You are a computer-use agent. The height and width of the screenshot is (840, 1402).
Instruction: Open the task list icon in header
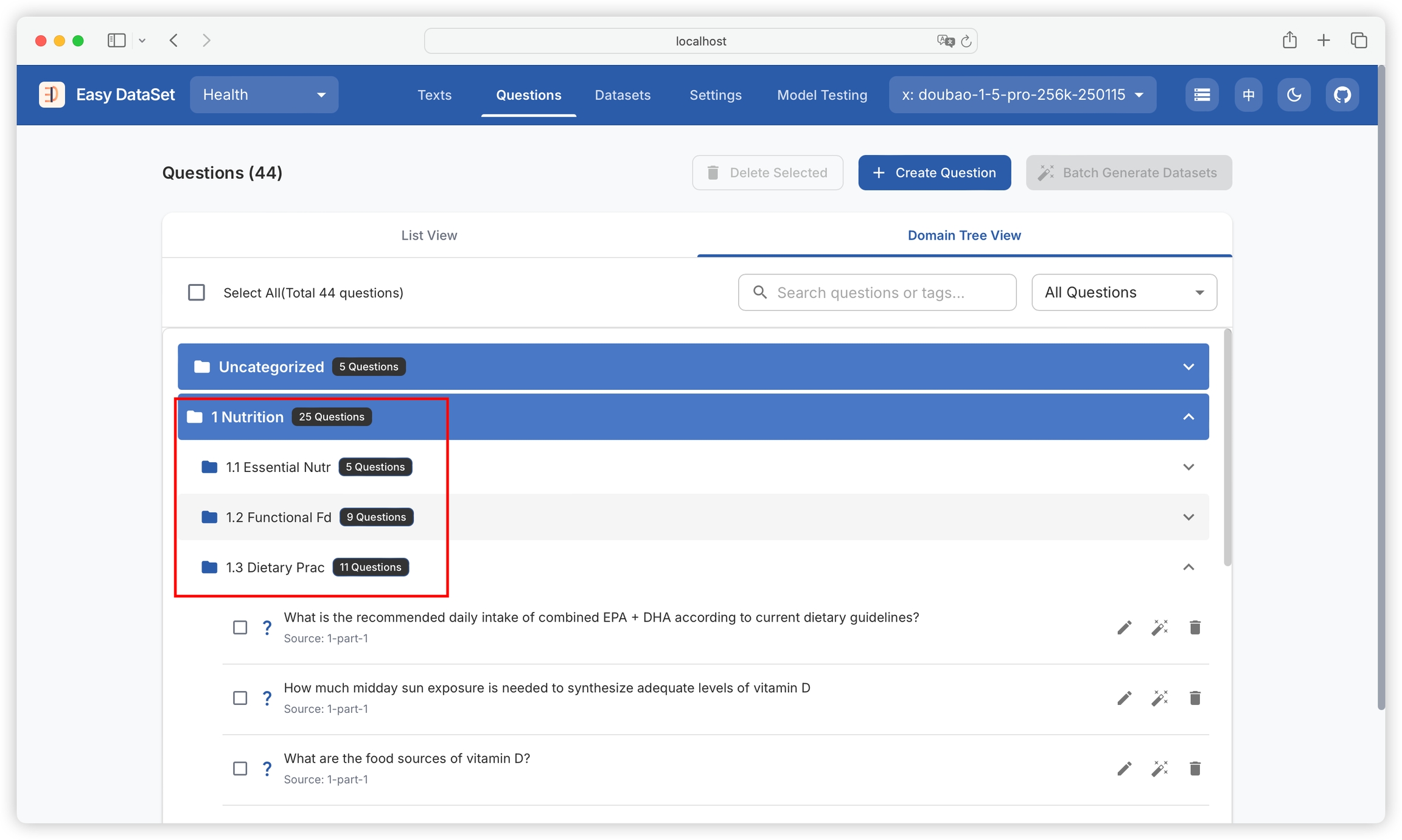1201,95
